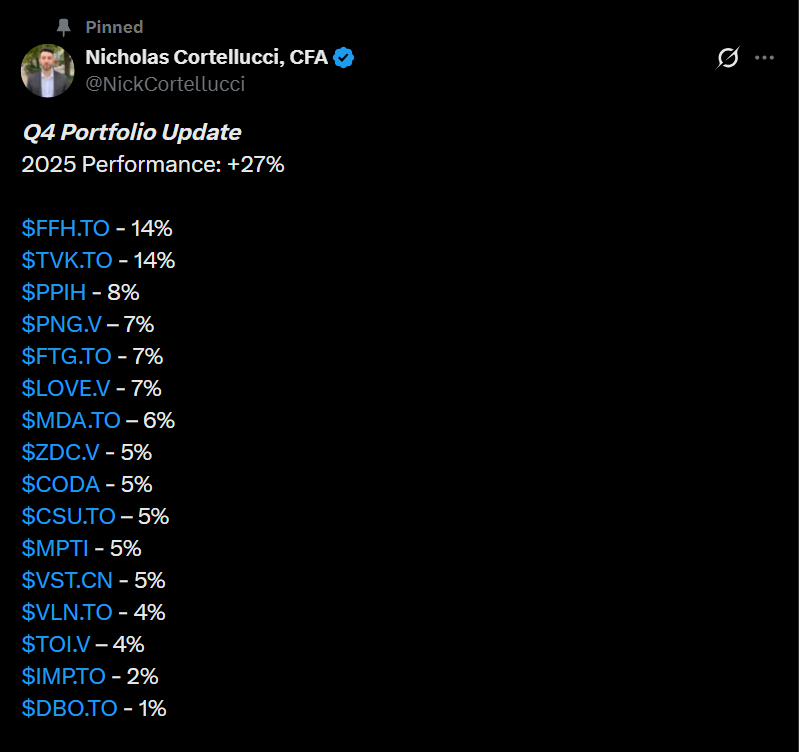This screenshot has height=752, width=799.
Task: Open the Nicholas Cortellucci, CFA display name
Action: [x=207, y=58]
